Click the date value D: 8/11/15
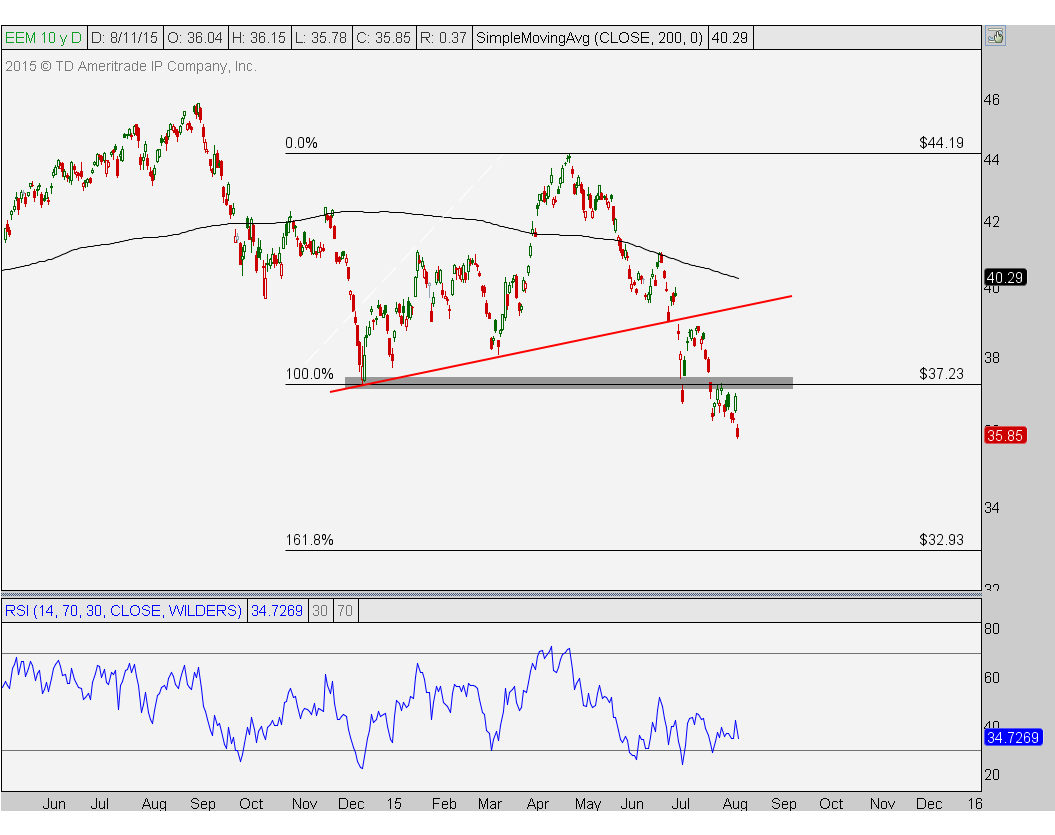The image size is (1055, 835). [x=124, y=38]
